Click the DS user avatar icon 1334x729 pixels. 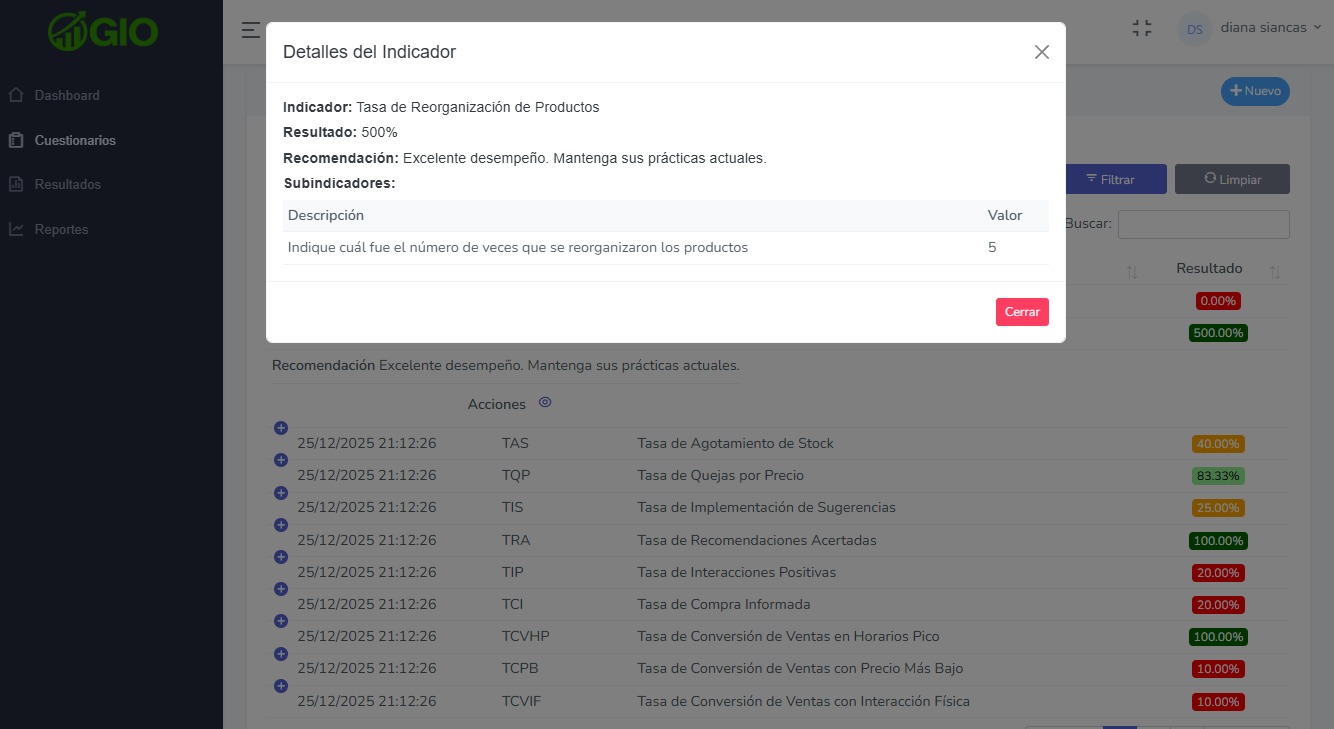point(1194,28)
